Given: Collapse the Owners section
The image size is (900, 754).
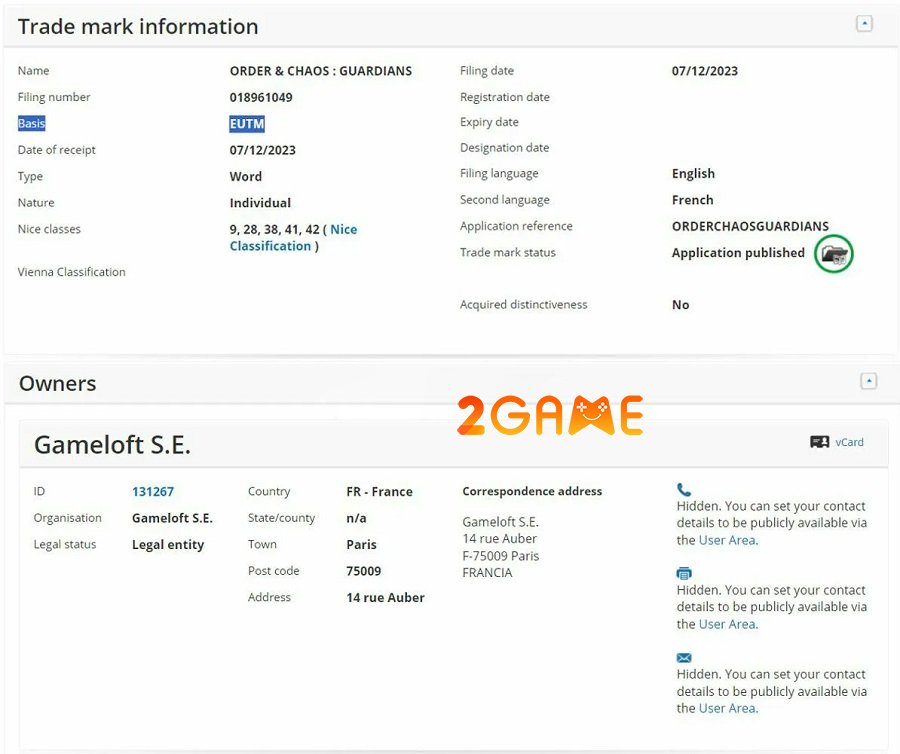Looking at the screenshot, I should 868,381.
